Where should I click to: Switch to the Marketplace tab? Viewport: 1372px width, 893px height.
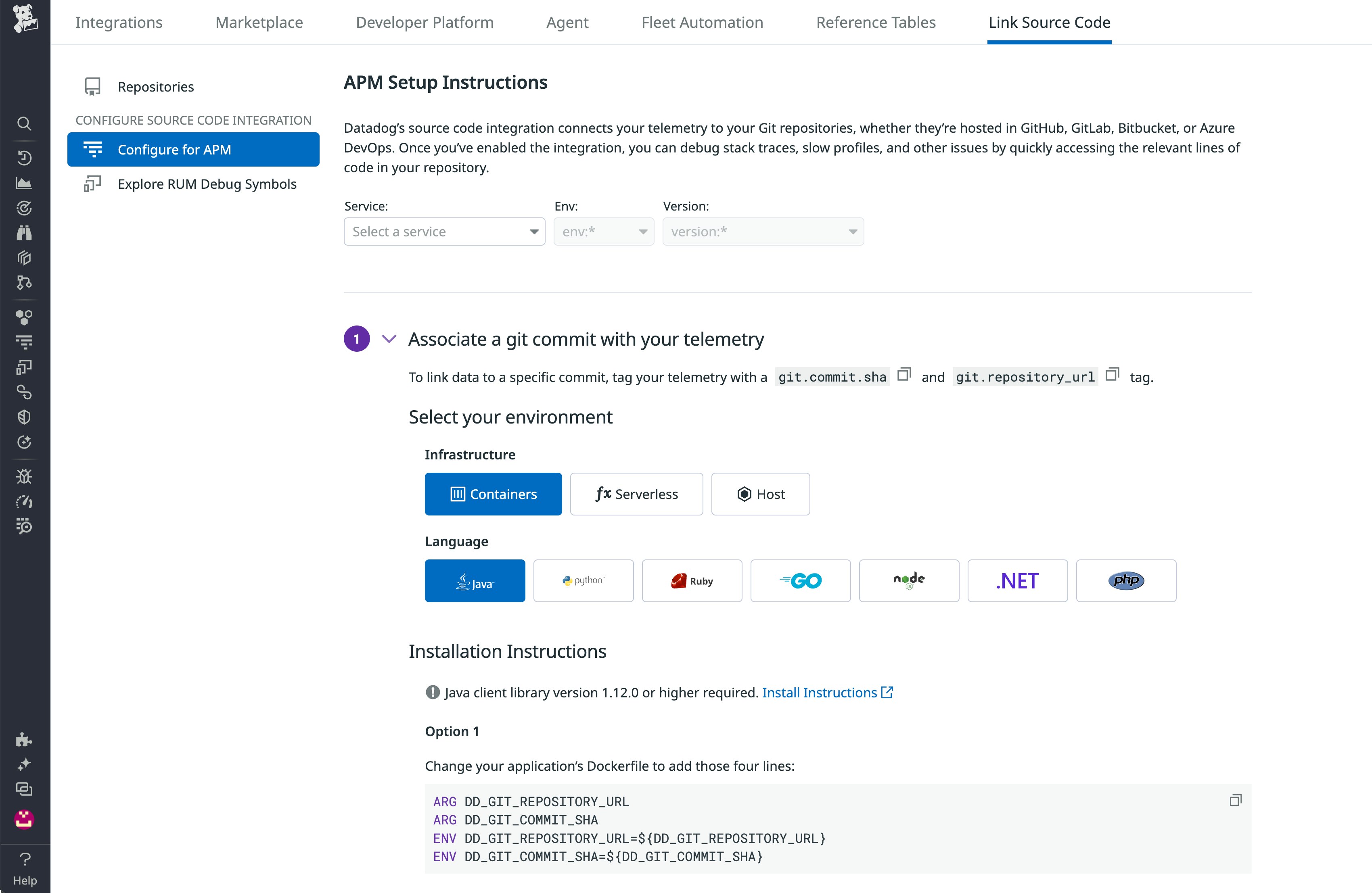coord(259,22)
